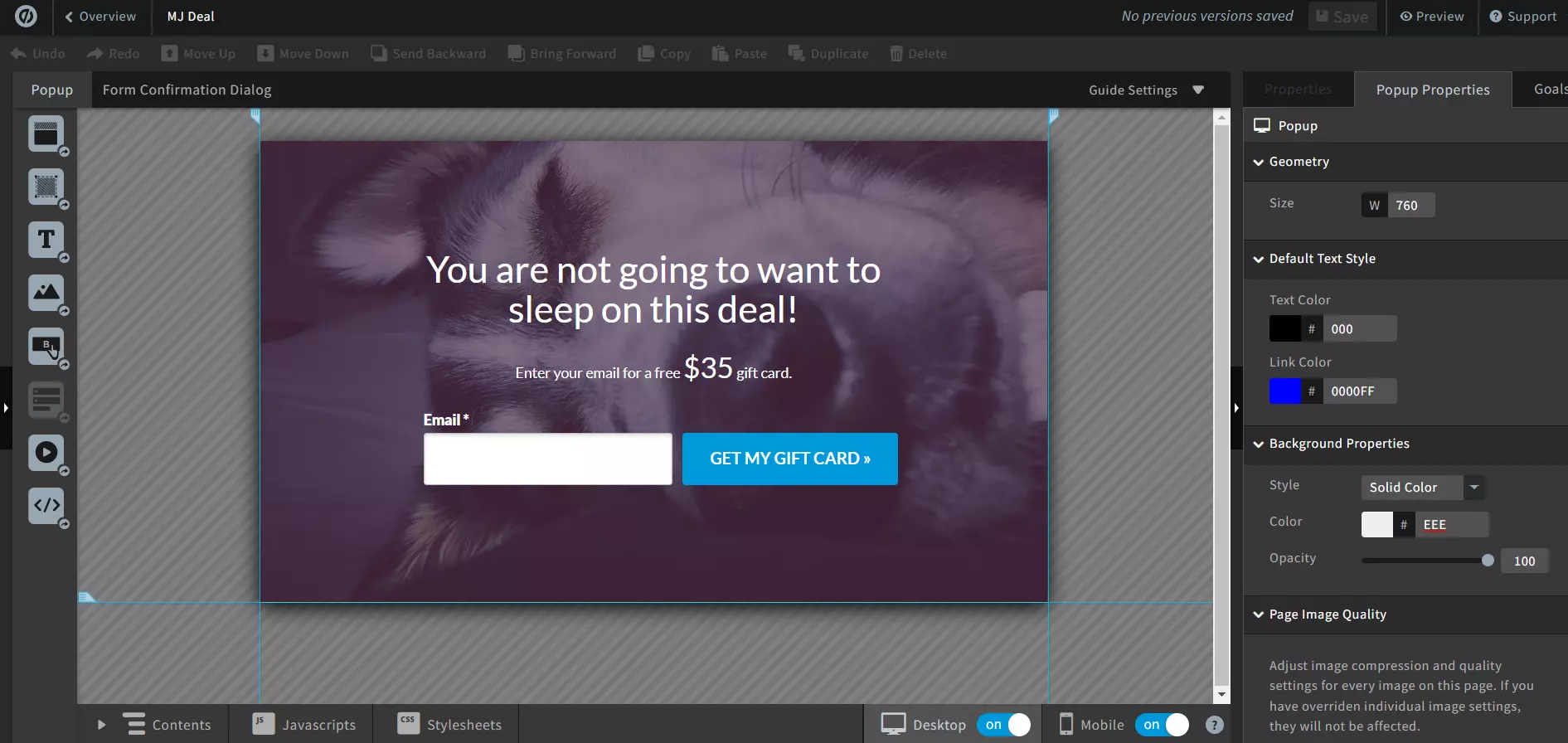
Task: Collapse the right properties panel arrow
Action: [1236, 408]
